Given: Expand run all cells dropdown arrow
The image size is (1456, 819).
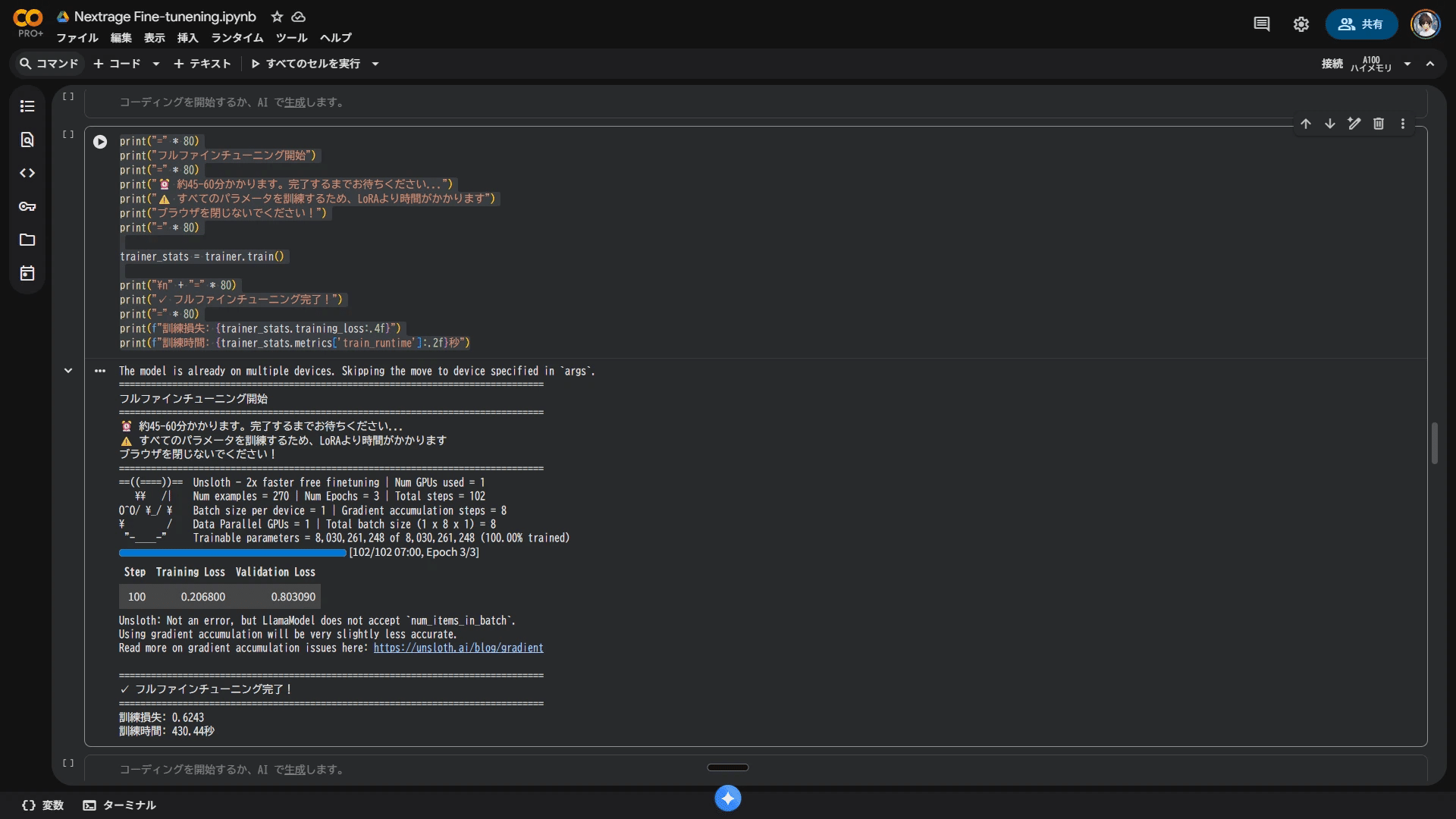Looking at the screenshot, I should [x=375, y=64].
